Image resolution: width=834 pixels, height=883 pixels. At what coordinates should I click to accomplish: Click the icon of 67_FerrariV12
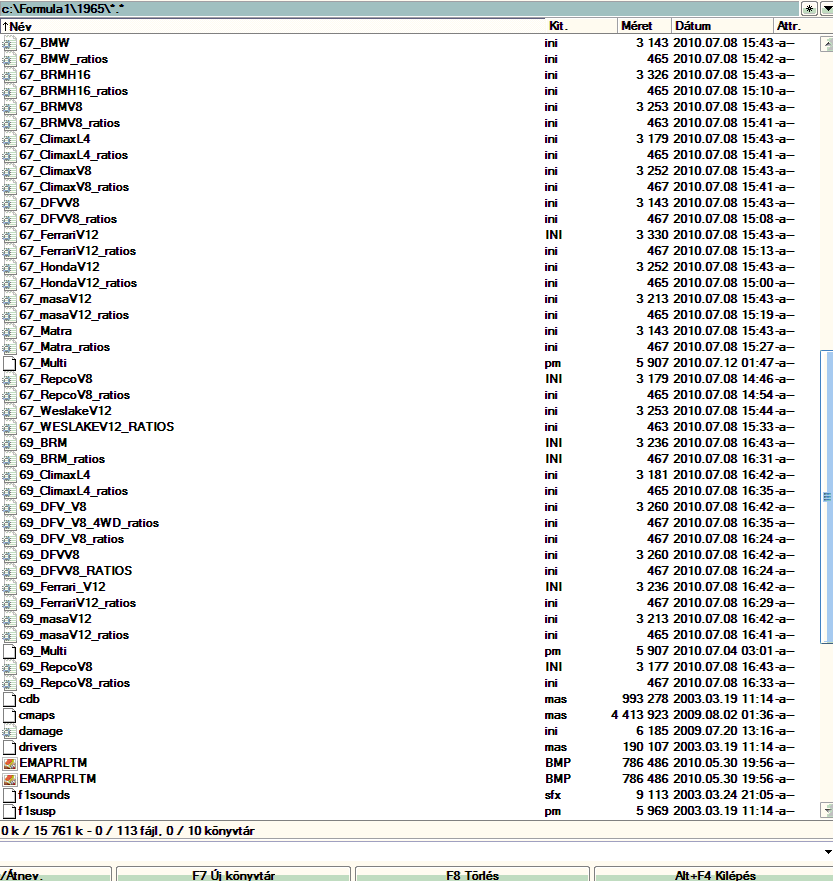tap(9, 235)
